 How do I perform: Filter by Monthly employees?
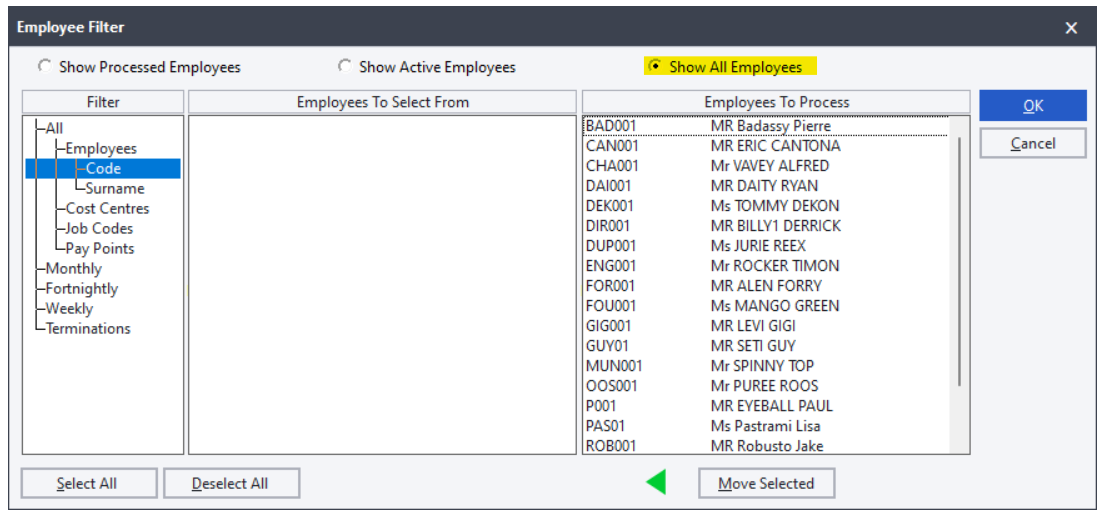pos(74,268)
